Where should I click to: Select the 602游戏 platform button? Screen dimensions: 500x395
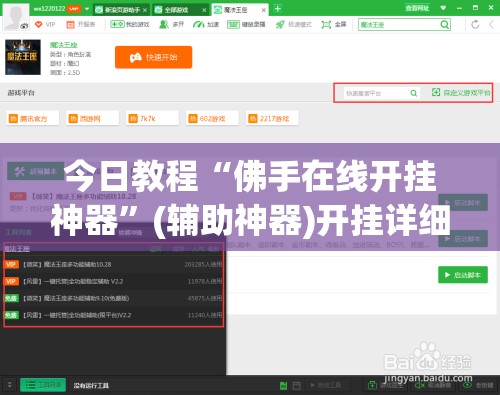pos(212,118)
